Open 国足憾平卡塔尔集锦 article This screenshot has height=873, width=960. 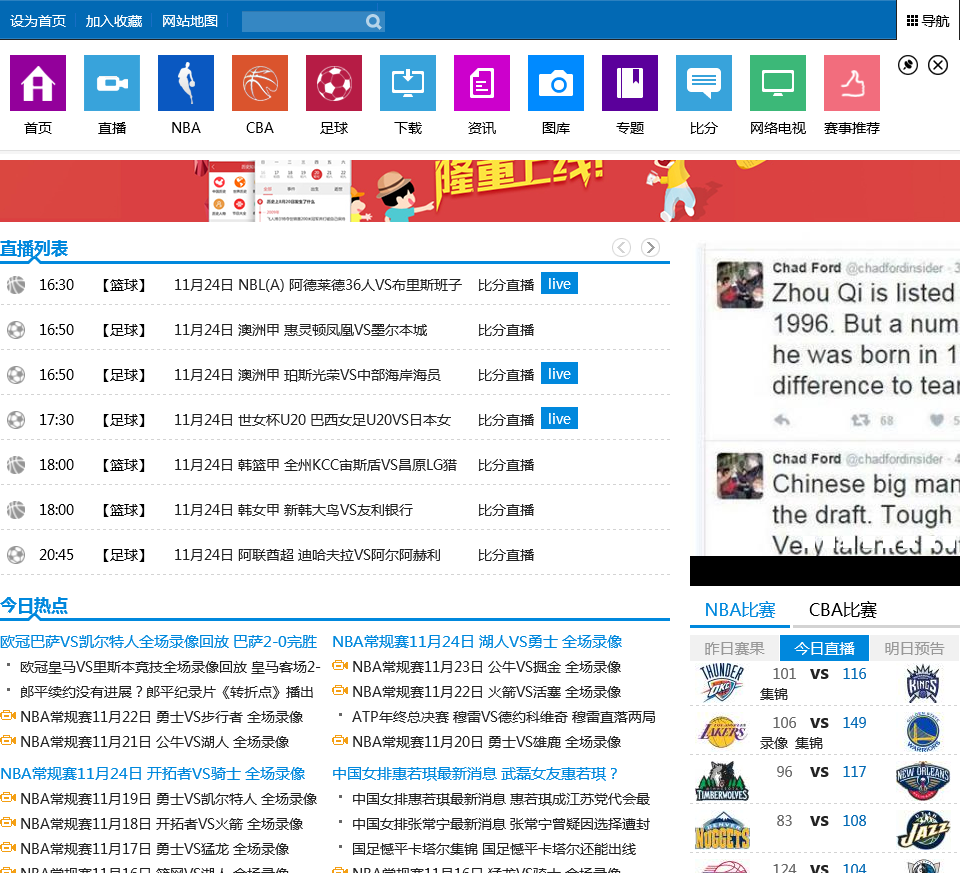[x=494, y=849]
